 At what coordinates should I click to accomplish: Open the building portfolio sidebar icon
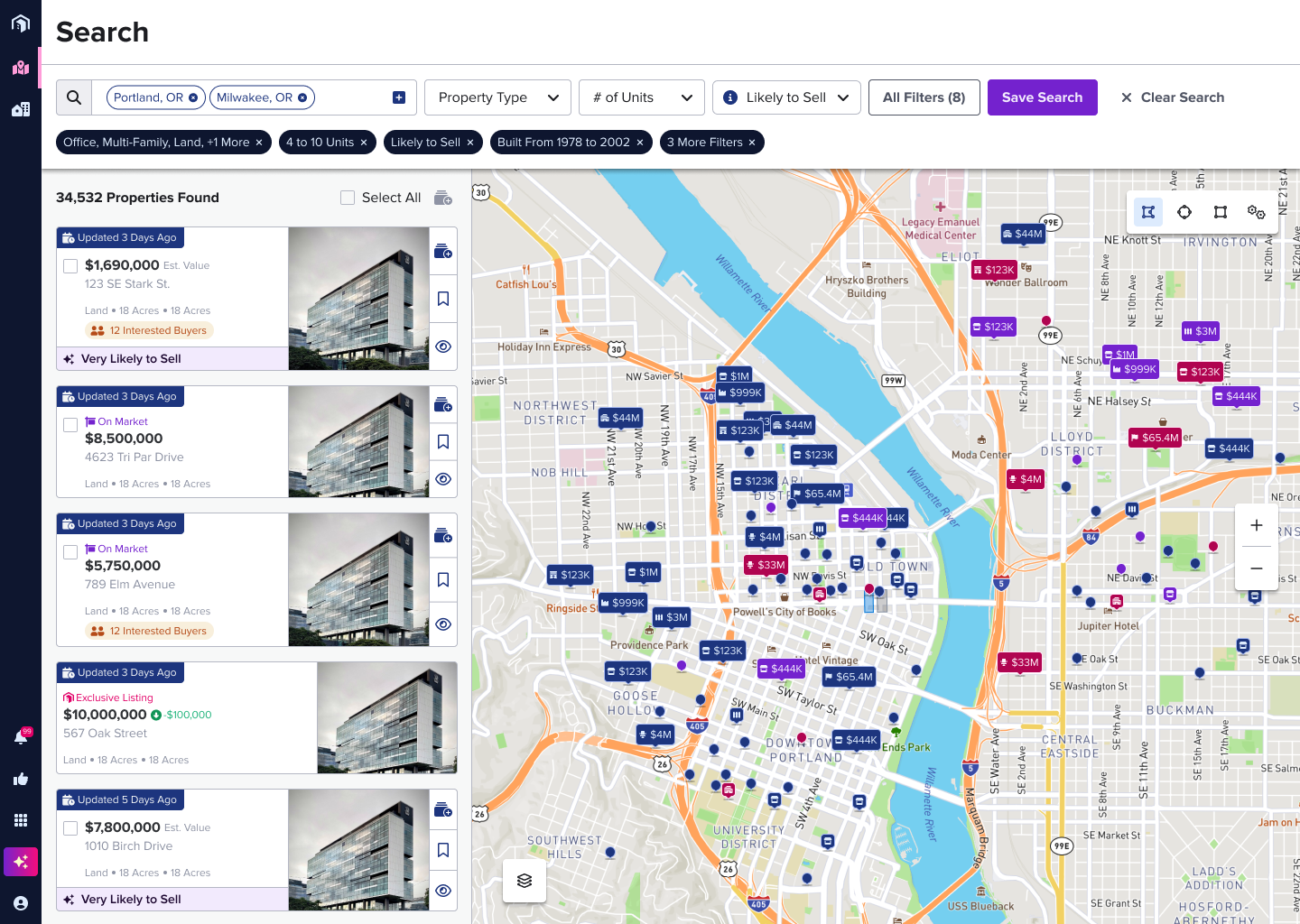pos(21,109)
